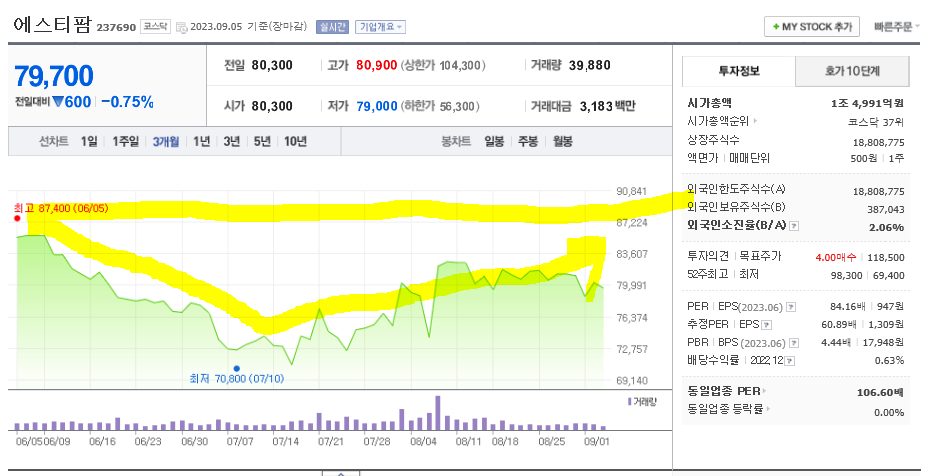934x476 pixels.
Task: Click the 코스닥 market badge
Action: pos(155,27)
